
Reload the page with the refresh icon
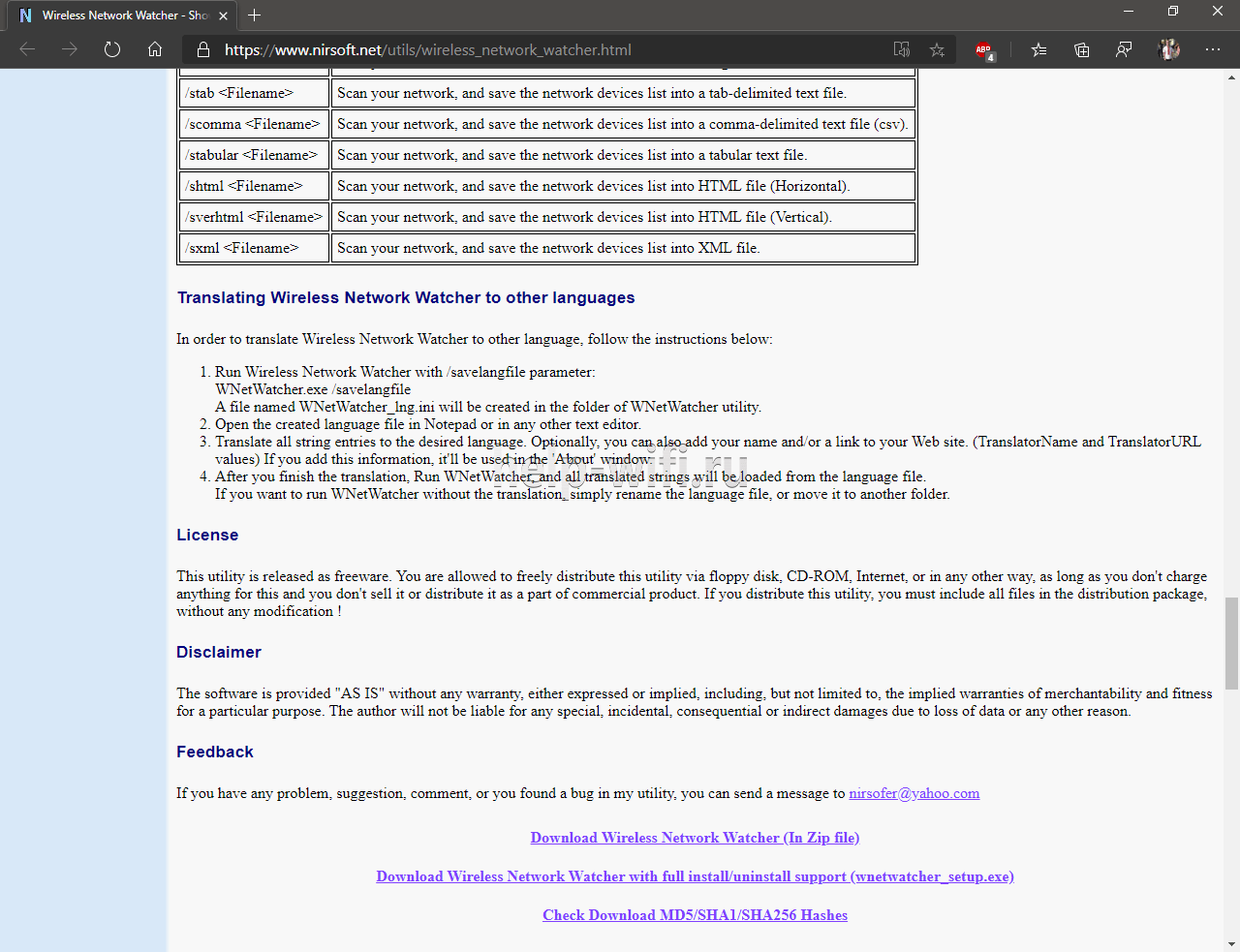pyautogui.click(x=112, y=49)
